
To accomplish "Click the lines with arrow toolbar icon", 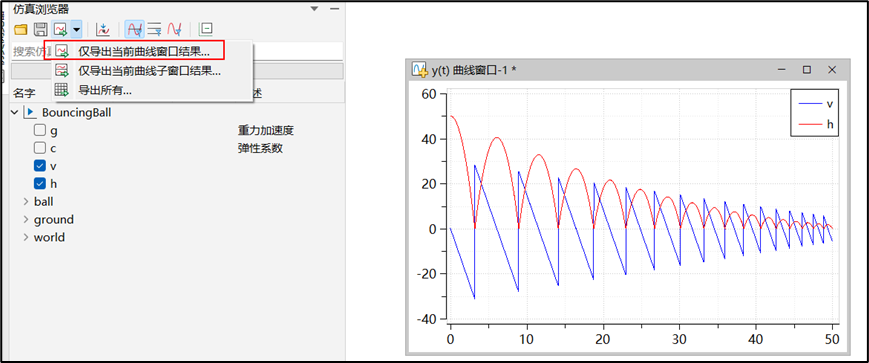I will 155,29.
